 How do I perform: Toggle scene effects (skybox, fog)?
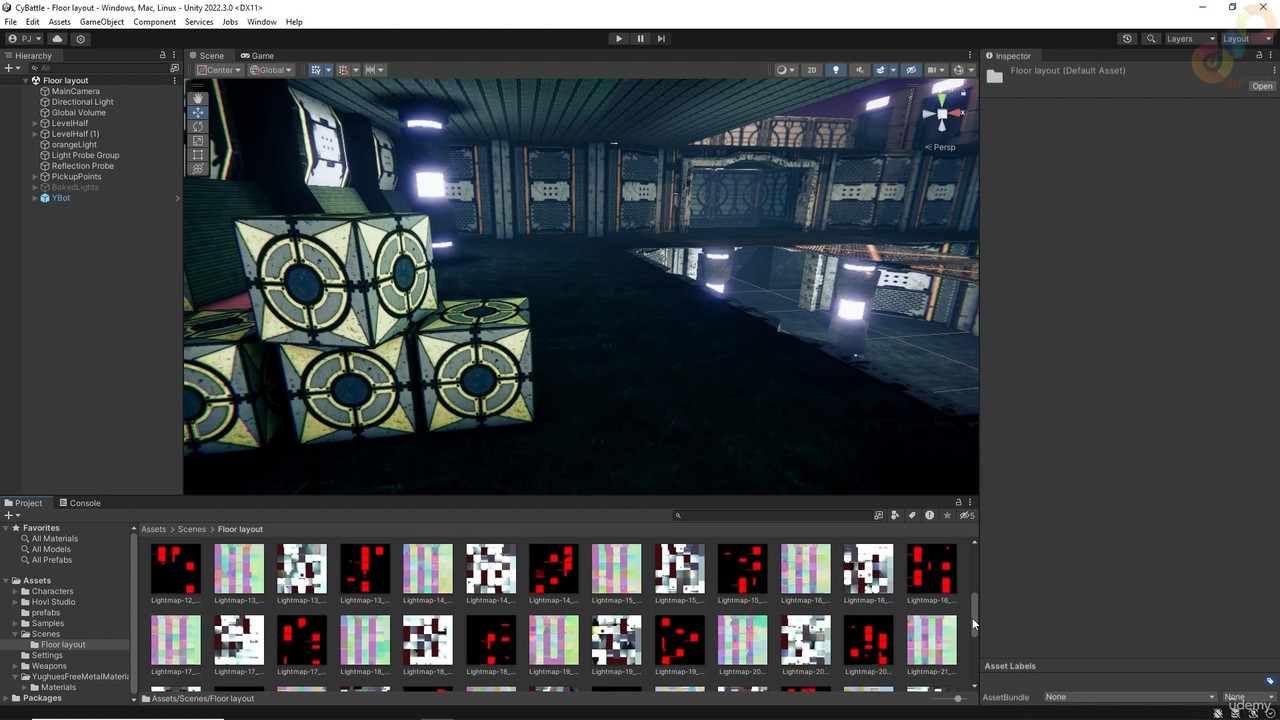tap(883, 70)
